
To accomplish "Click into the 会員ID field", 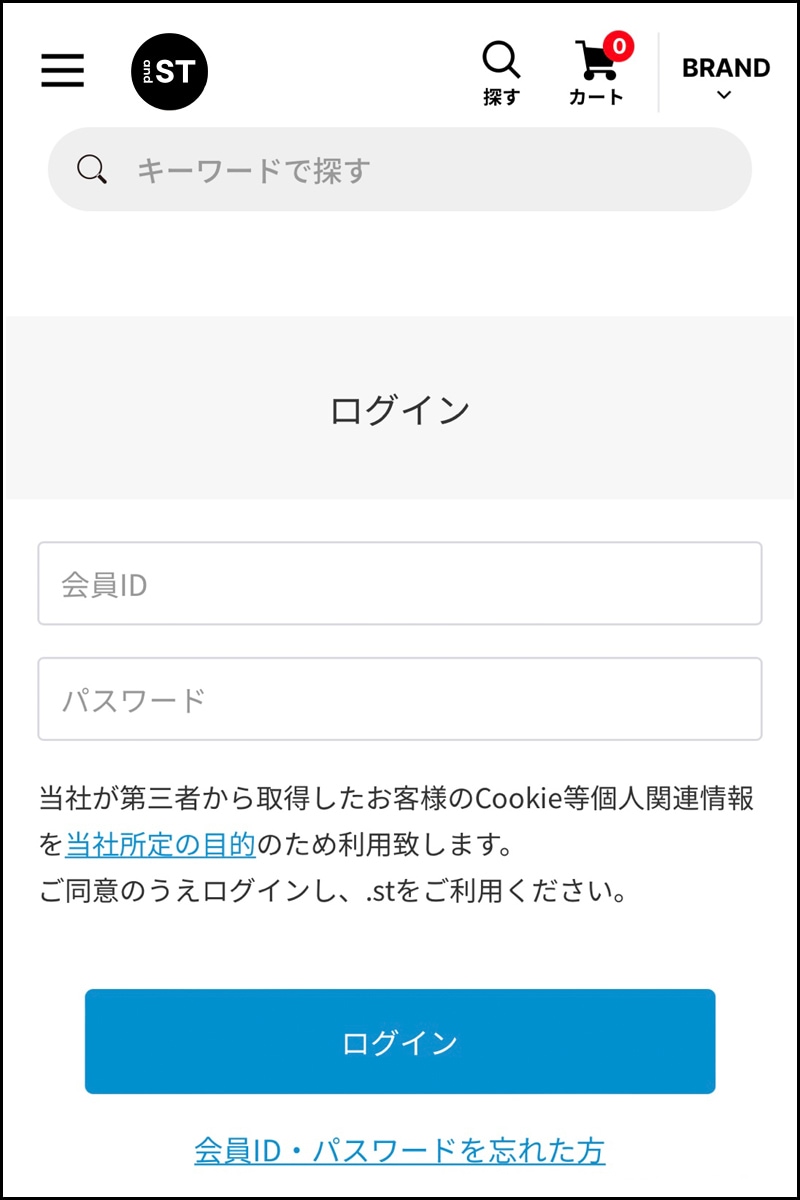I will pos(400,584).
